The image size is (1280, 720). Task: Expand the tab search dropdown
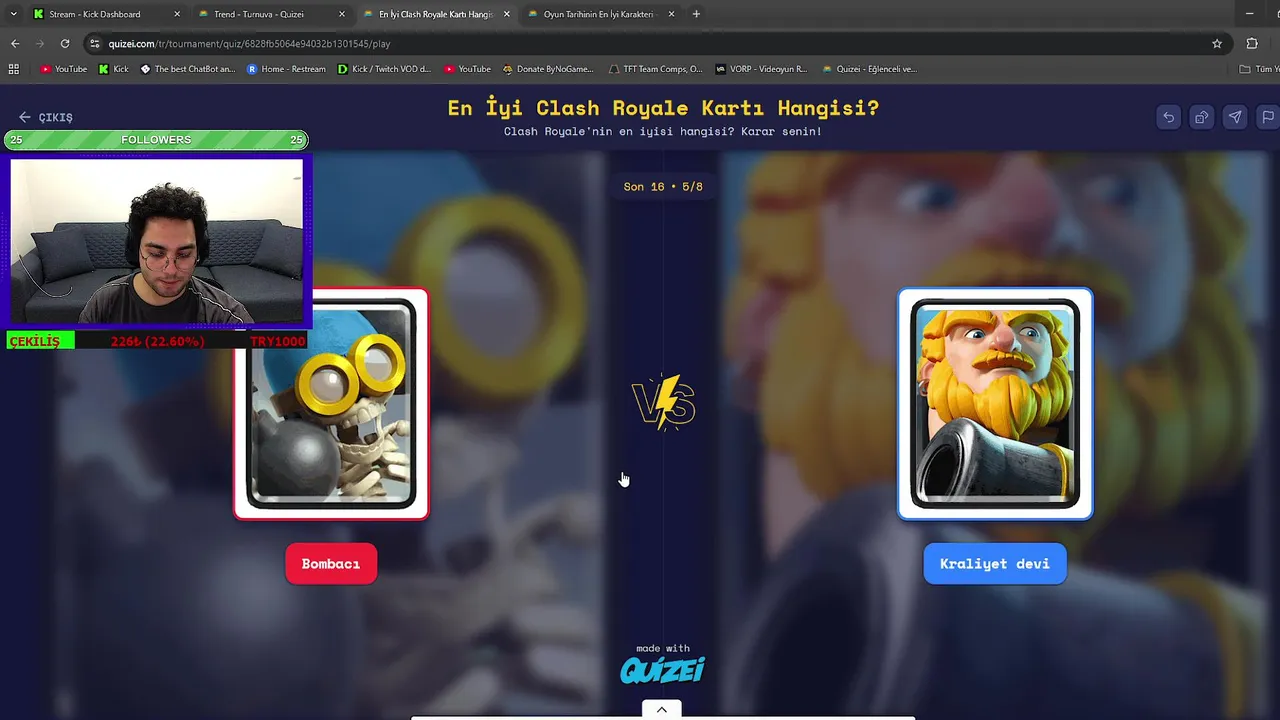13,14
